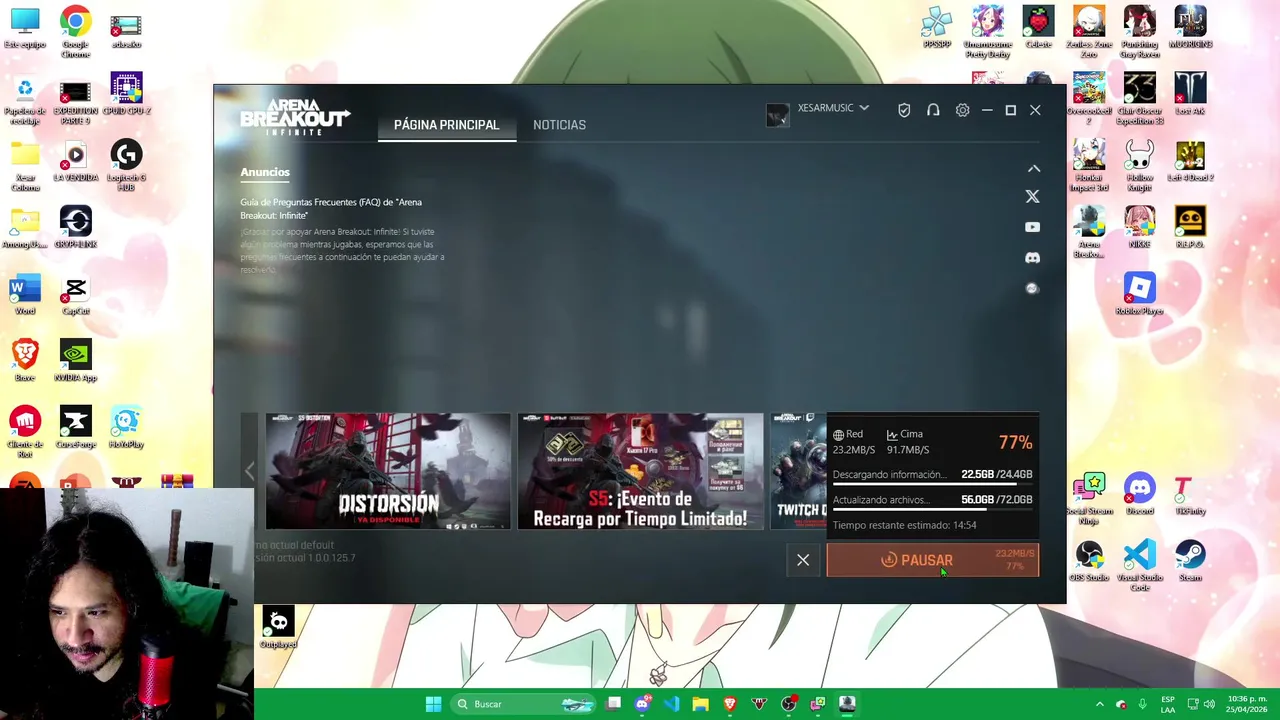Image resolution: width=1280 pixels, height=720 pixels.
Task: Collapse the social sidebar with up chevron
Action: point(1034,169)
